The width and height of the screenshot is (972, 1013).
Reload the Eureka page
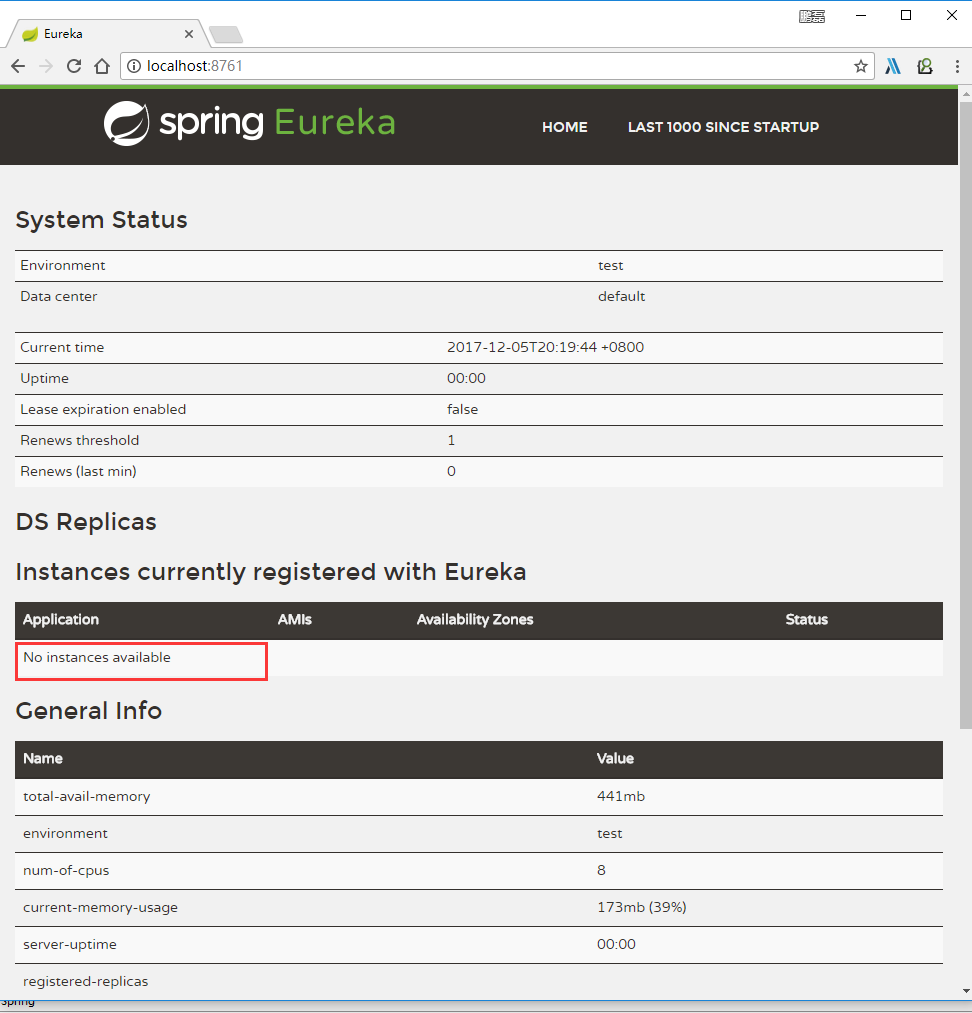pos(74,66)
